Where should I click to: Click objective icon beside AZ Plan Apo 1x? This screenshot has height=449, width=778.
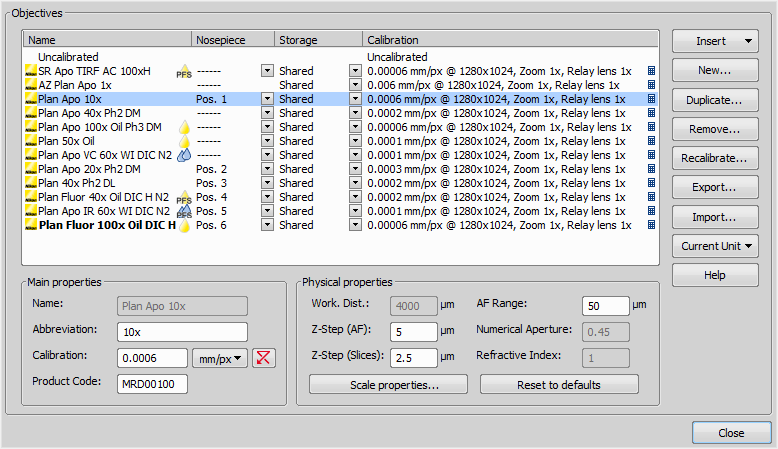(30, 86)
